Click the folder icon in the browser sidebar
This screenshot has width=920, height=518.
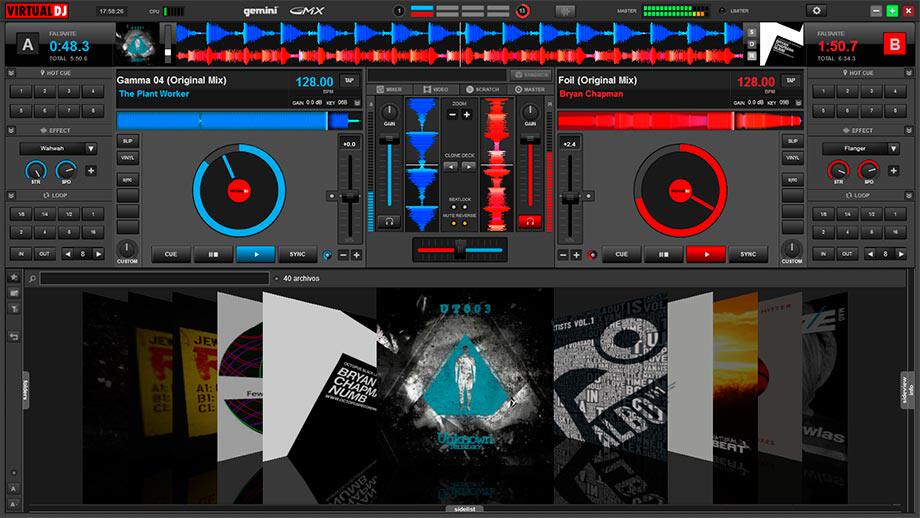click(x=14, y=293)
